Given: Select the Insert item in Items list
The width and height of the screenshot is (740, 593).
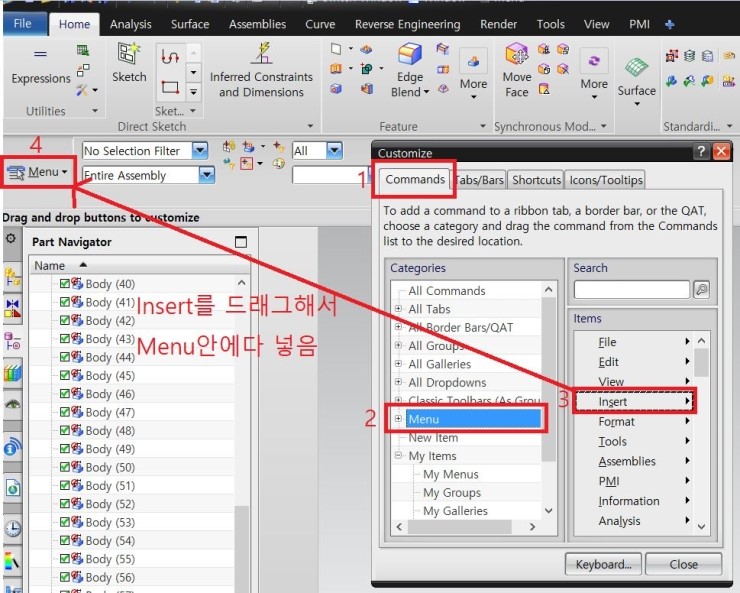Looking at the screenshot, I should [633, 402].
